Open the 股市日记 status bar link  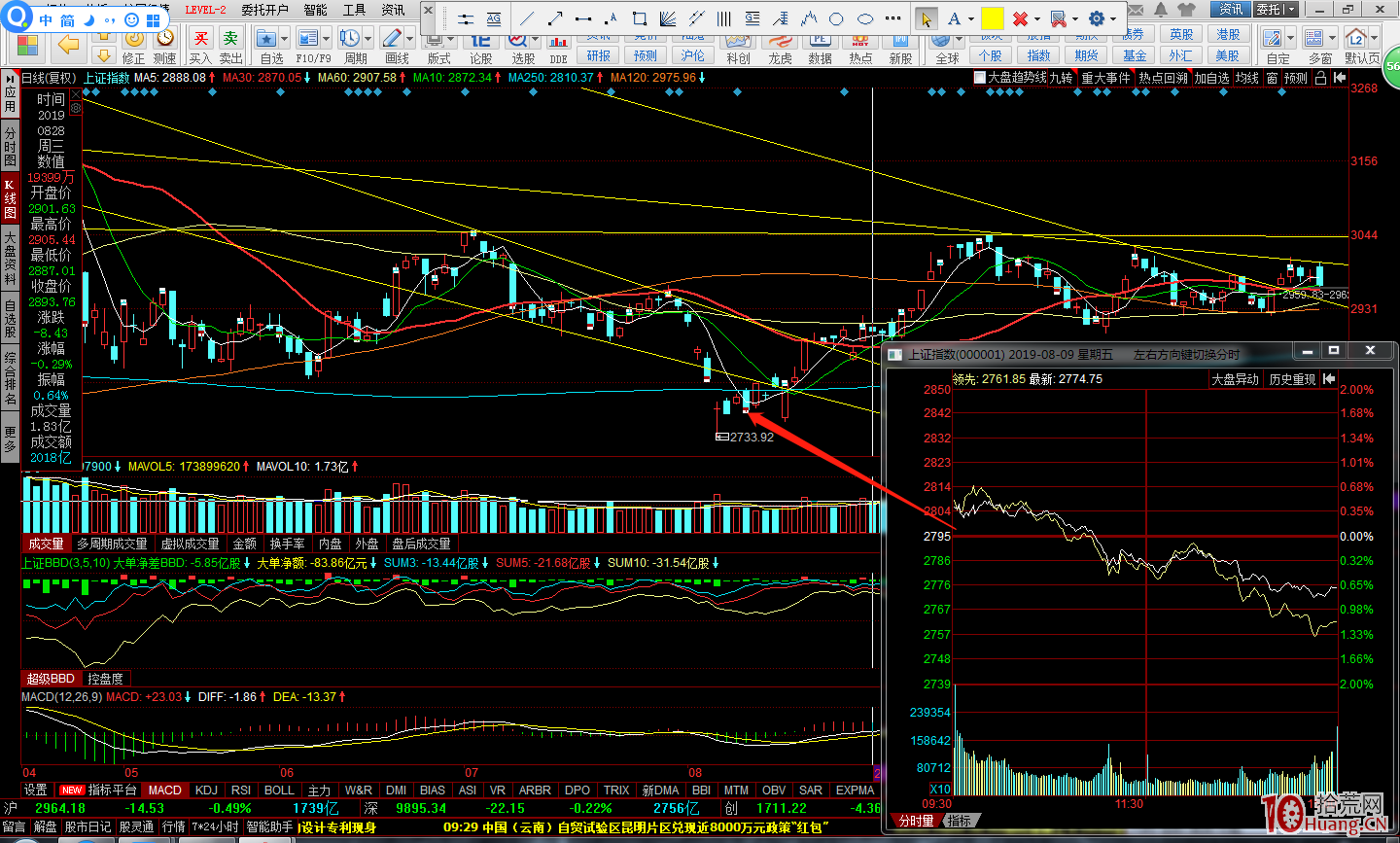point(87,826)
